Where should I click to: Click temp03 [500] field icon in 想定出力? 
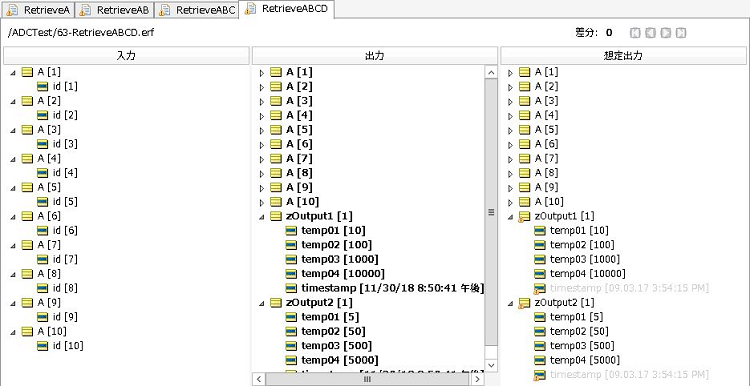(540, 345)
